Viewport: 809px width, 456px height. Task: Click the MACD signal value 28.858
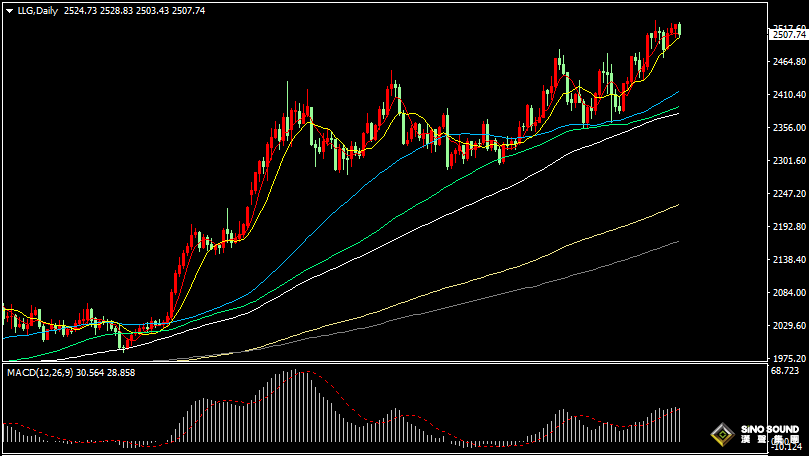coord(120,373)
